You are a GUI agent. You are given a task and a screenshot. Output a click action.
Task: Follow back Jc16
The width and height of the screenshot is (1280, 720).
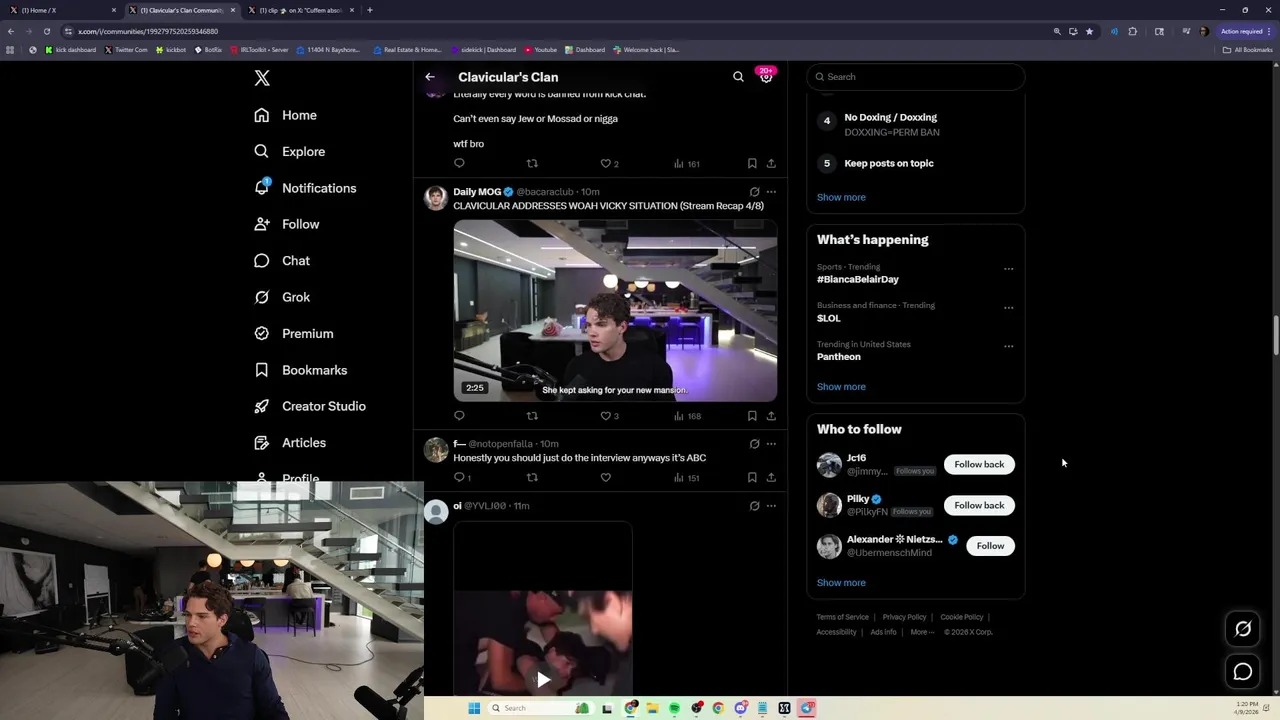(979, 464)
